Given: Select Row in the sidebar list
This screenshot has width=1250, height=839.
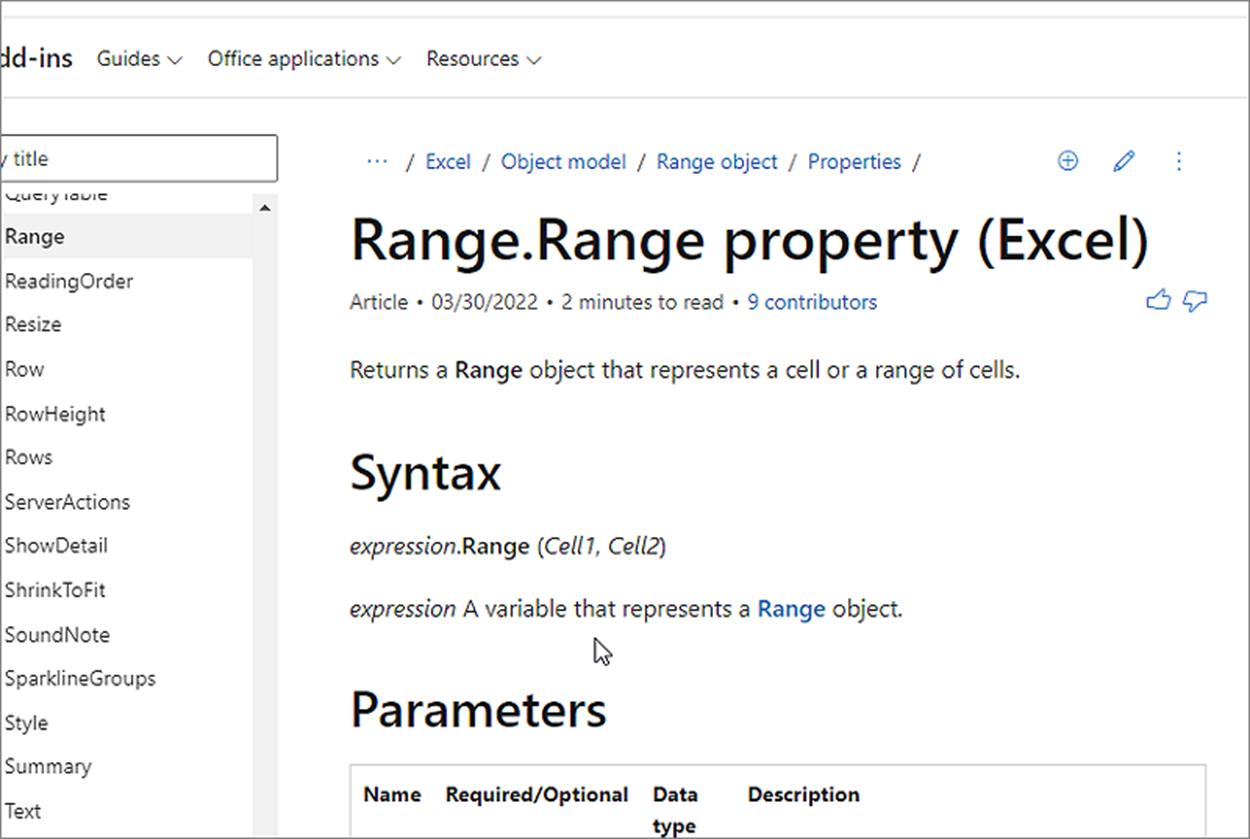Looking at the screenshot, I should [24, 369].
